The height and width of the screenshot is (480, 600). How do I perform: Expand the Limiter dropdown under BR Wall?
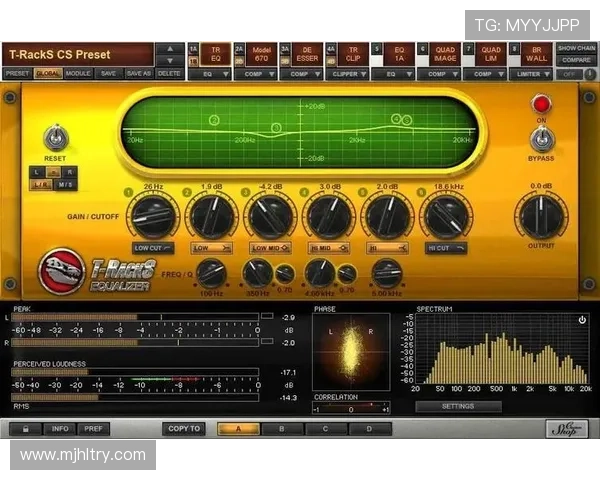coord(530,74)
